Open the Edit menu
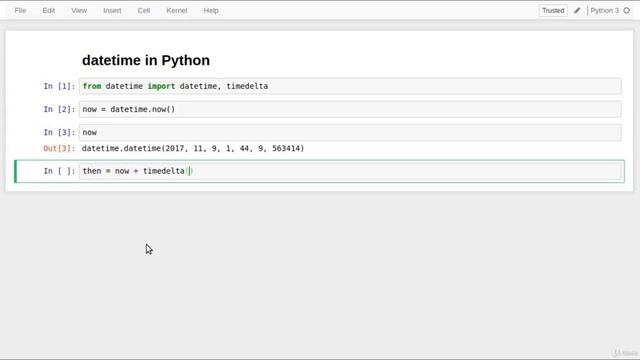This screenshot has width=640, height=360. pyautogui.click(x=49, y=11)
